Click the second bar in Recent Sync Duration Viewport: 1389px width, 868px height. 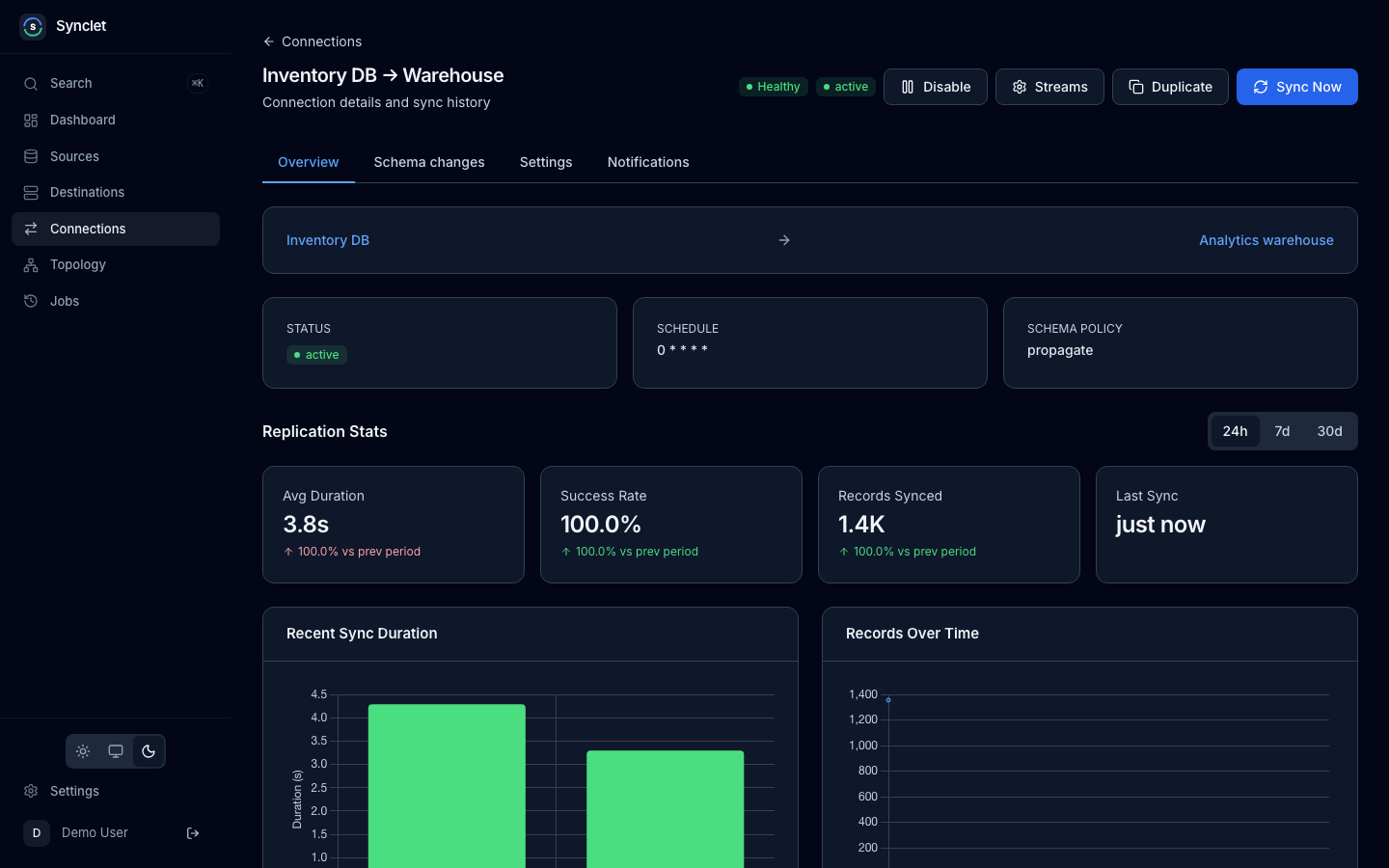coord(666,809)
